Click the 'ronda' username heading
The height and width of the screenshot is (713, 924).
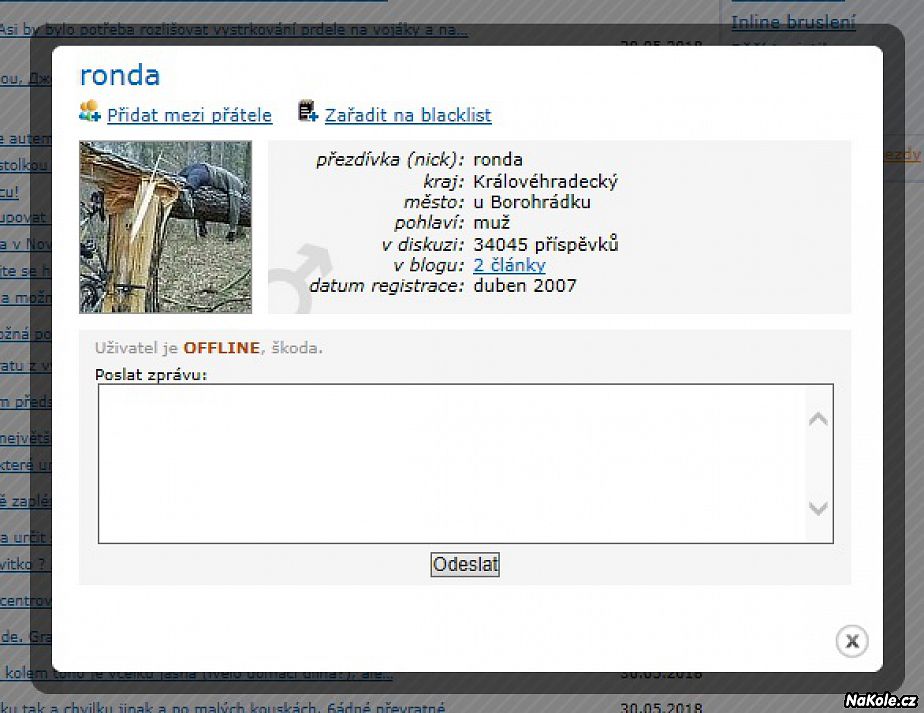[x=120, y=75]
